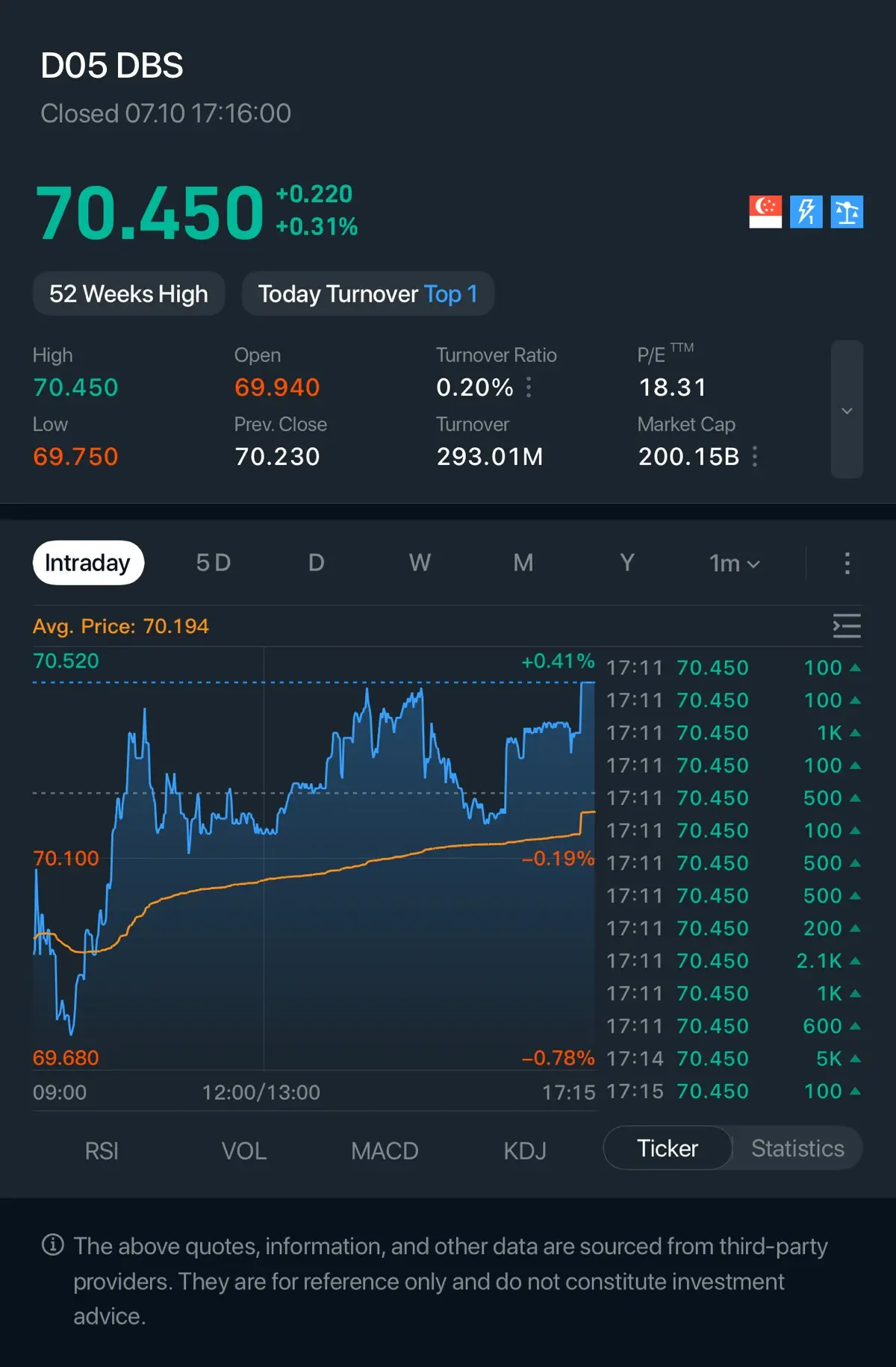This screenshot has height=1367, width=896.
Task: Tap the 2.1K volume ticker row
Action: coord(733,961)
